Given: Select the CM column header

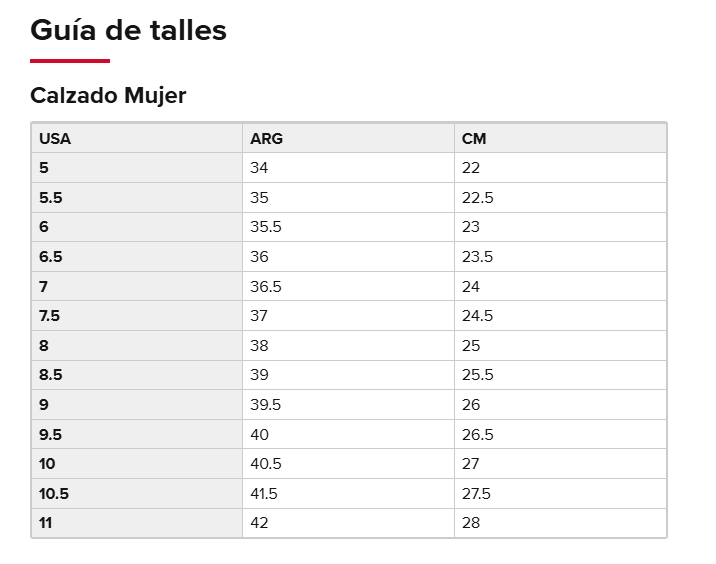Looking at the screenshot, I should (560, 138).
